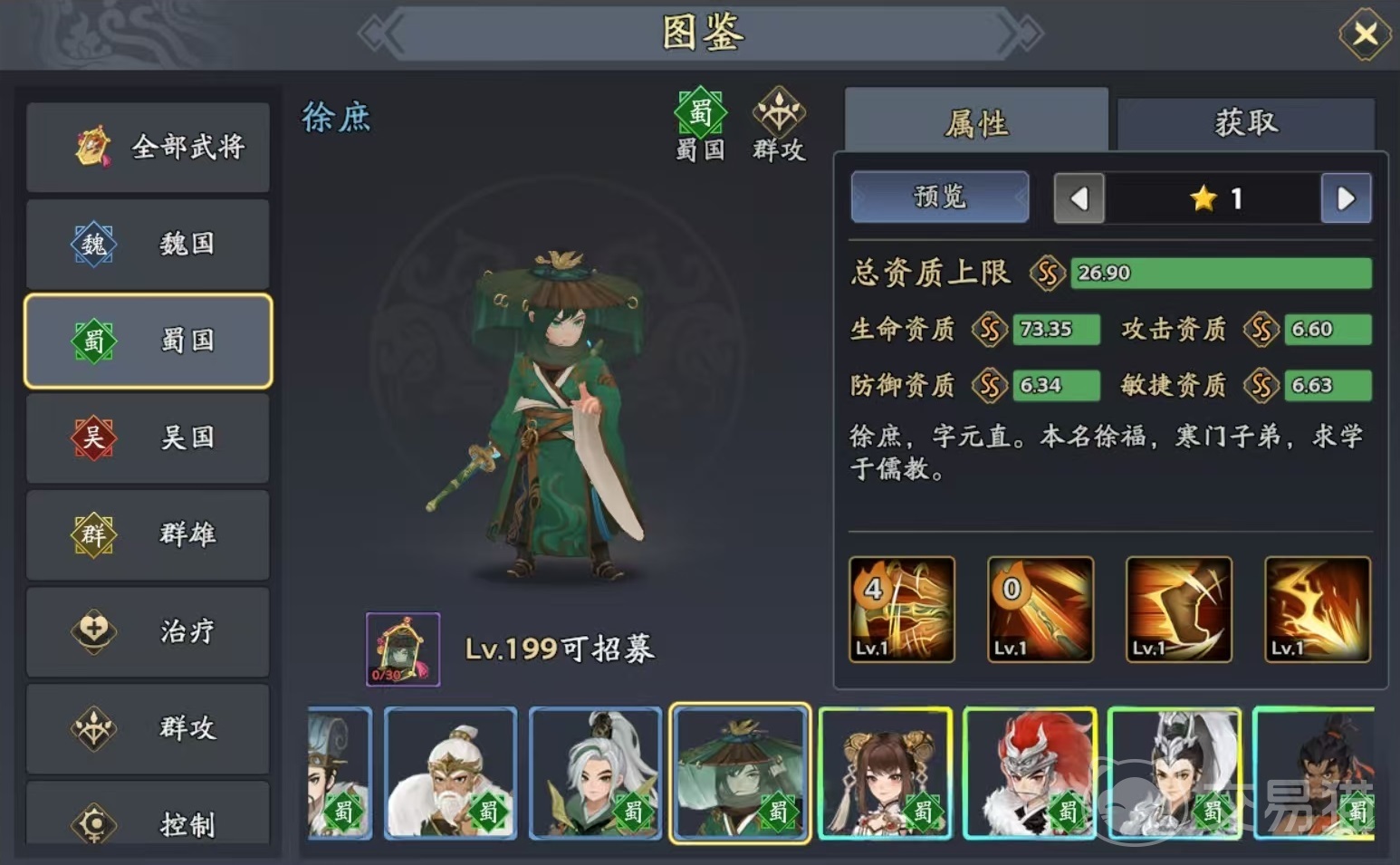This screenshot has height=865, width=1400.
Task: Increase star level with right arrow
Action: point(1346,198)
